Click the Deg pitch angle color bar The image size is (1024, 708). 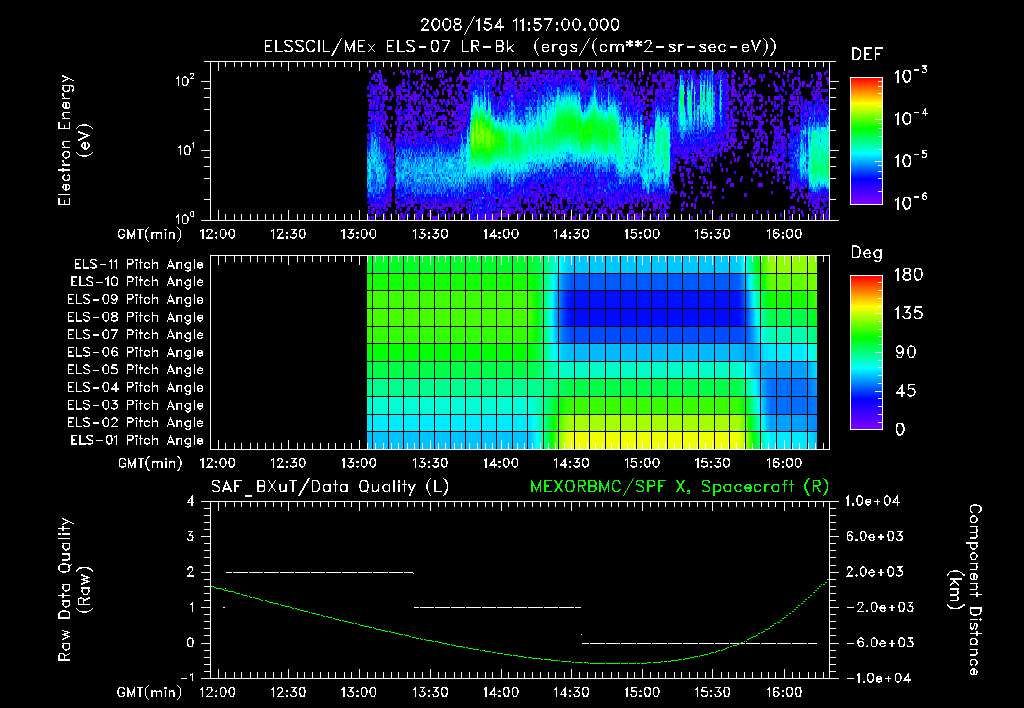pyautogui.click(x=866, y=353)
